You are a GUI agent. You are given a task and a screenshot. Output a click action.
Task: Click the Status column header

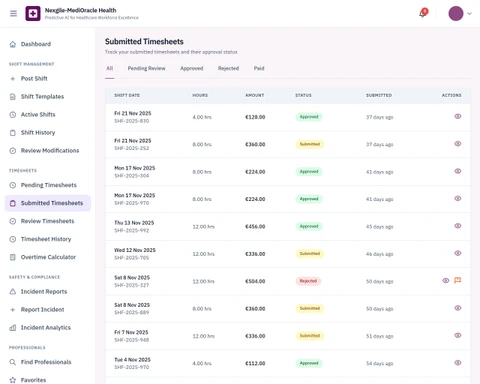click(x=303, y=96)
